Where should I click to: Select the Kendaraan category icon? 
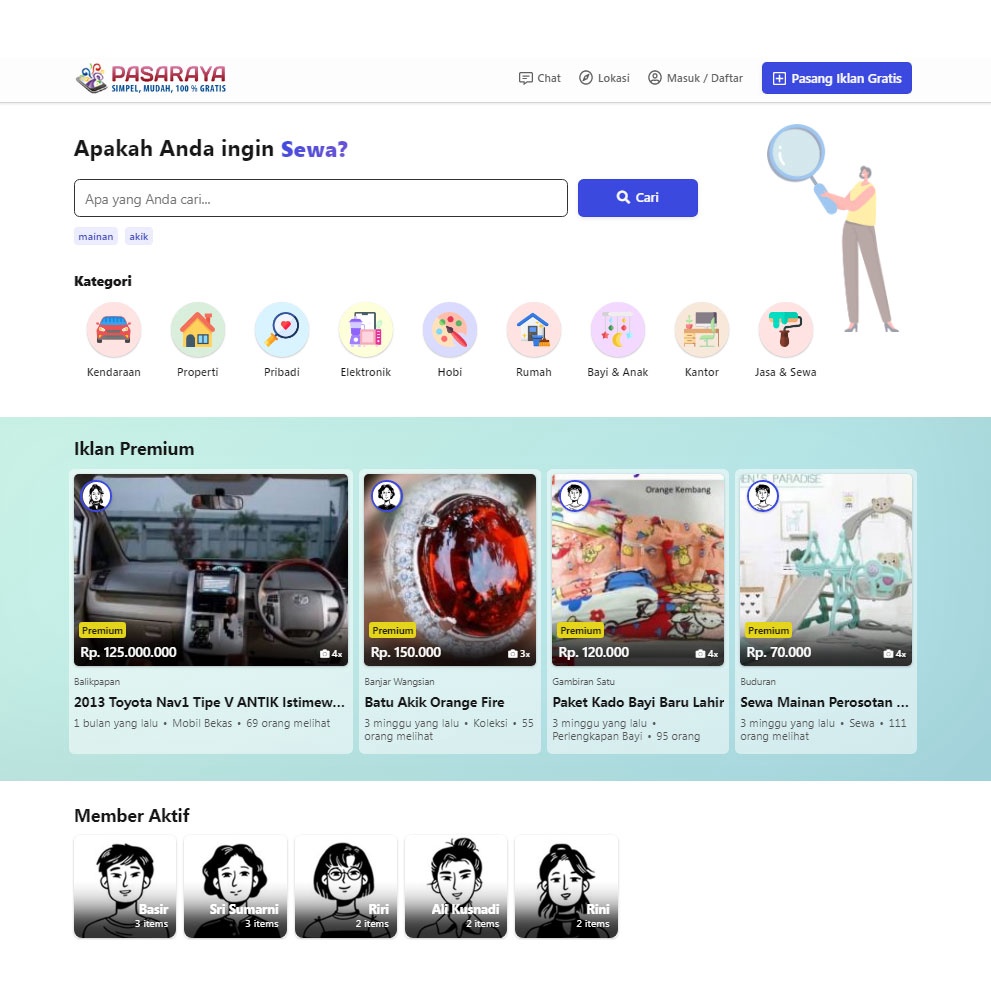click(x=113, y=329)
